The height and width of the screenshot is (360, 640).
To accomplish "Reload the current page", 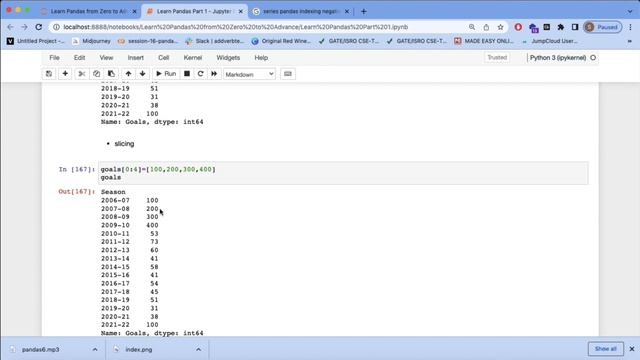I will pyautogui.click(x=39, y=27).
